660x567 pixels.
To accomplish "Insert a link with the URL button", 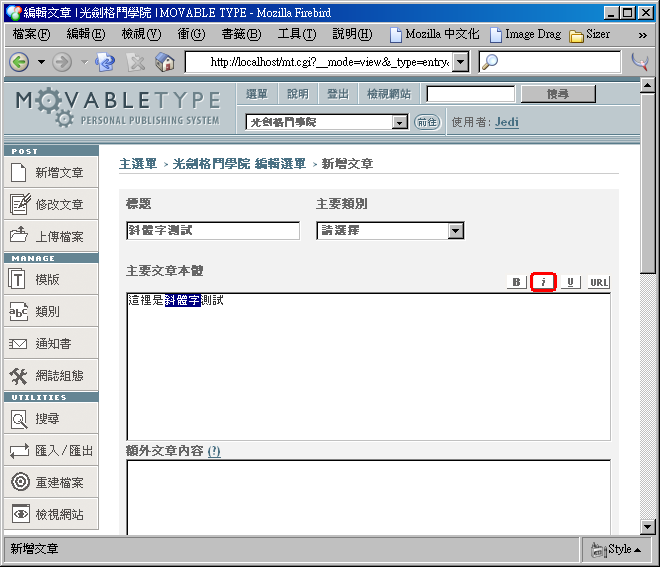I will coord(599,282).
